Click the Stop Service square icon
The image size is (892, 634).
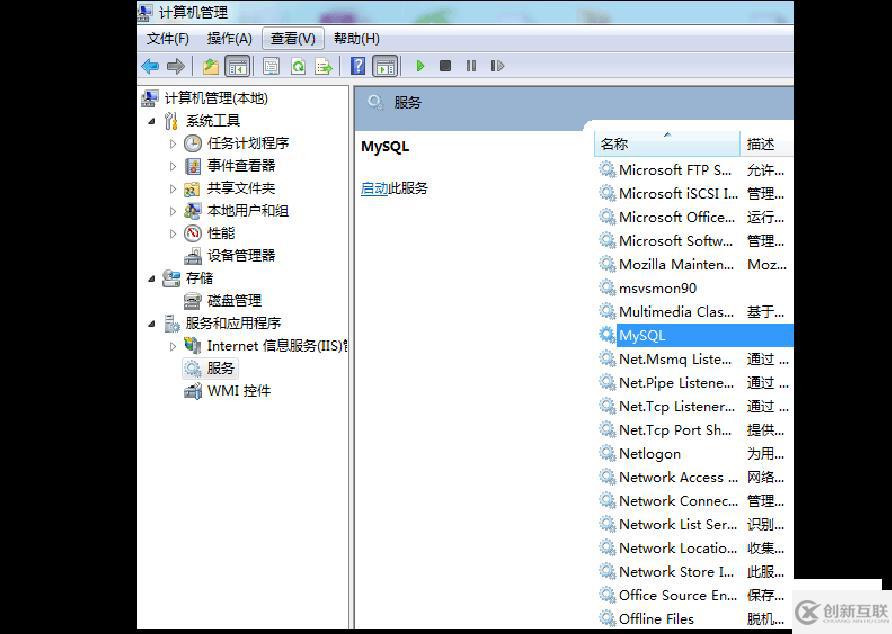(x=445, y=65)
